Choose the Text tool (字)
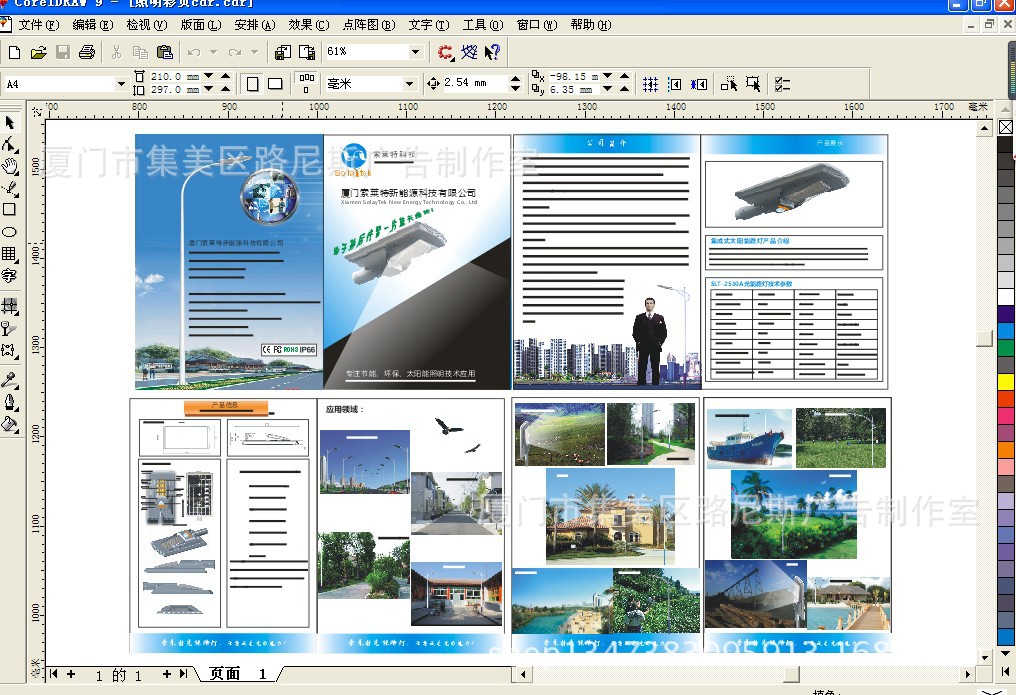Screen dimensions: 1016x695 tap(10, 276)
